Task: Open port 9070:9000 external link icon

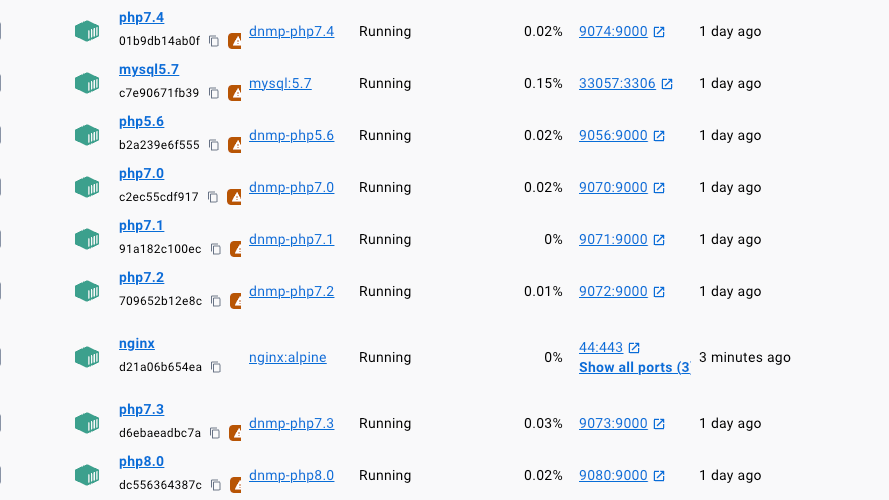Action: 659,188
